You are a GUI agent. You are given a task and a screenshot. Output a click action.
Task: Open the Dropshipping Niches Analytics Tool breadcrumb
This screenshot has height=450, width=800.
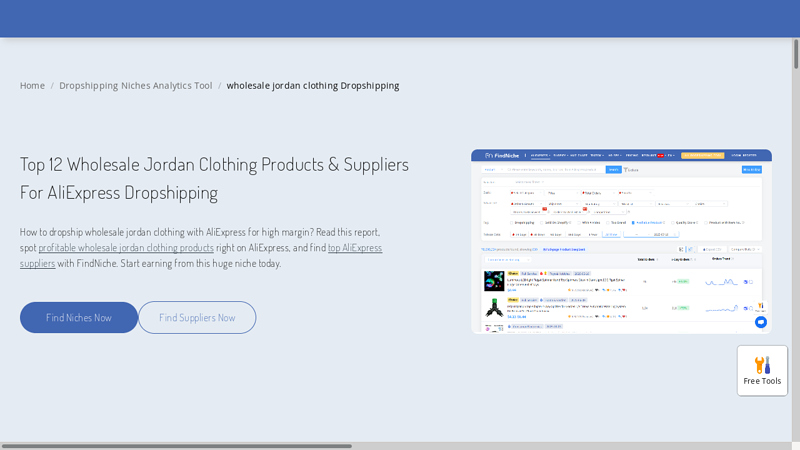(x=135, y=86)
